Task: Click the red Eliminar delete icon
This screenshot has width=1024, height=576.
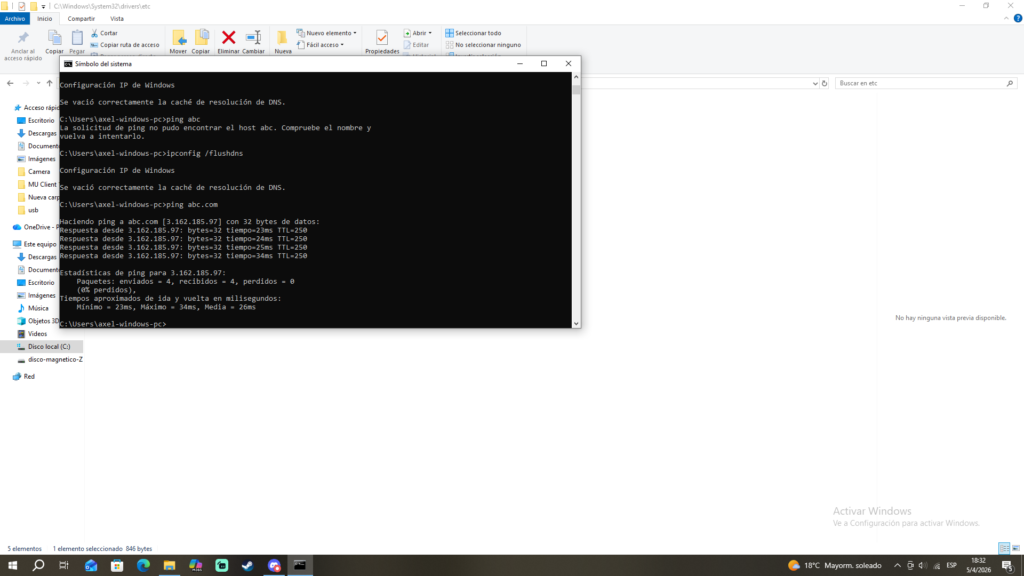Action: (x=228, y=39)
